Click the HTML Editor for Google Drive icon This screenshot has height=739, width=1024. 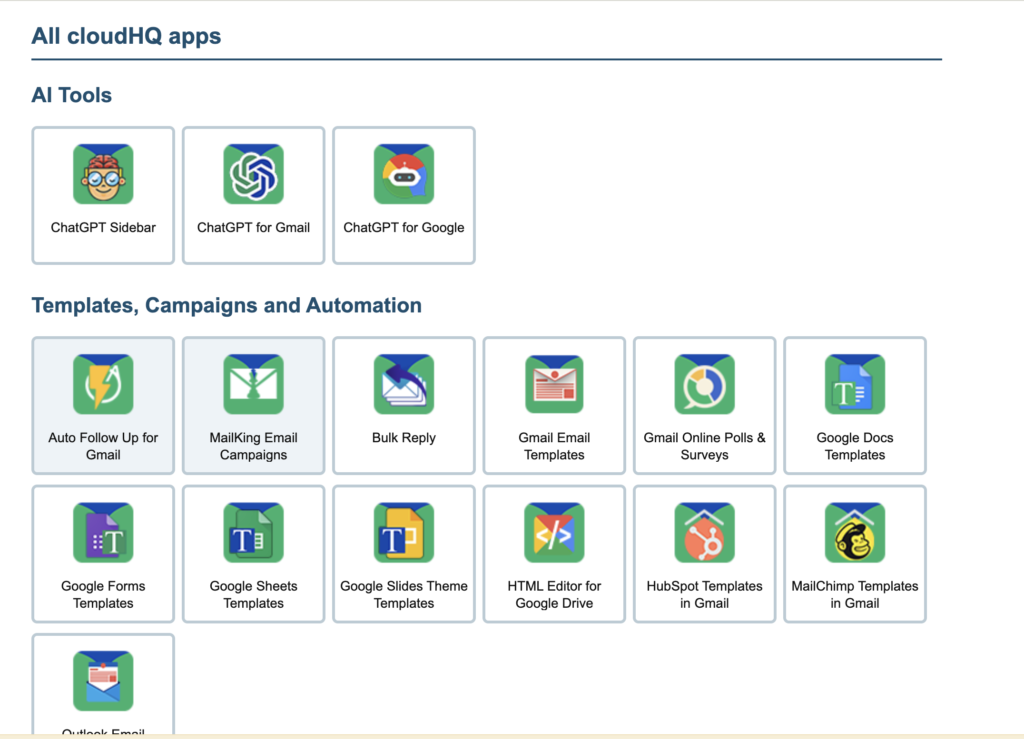(554, 533)
